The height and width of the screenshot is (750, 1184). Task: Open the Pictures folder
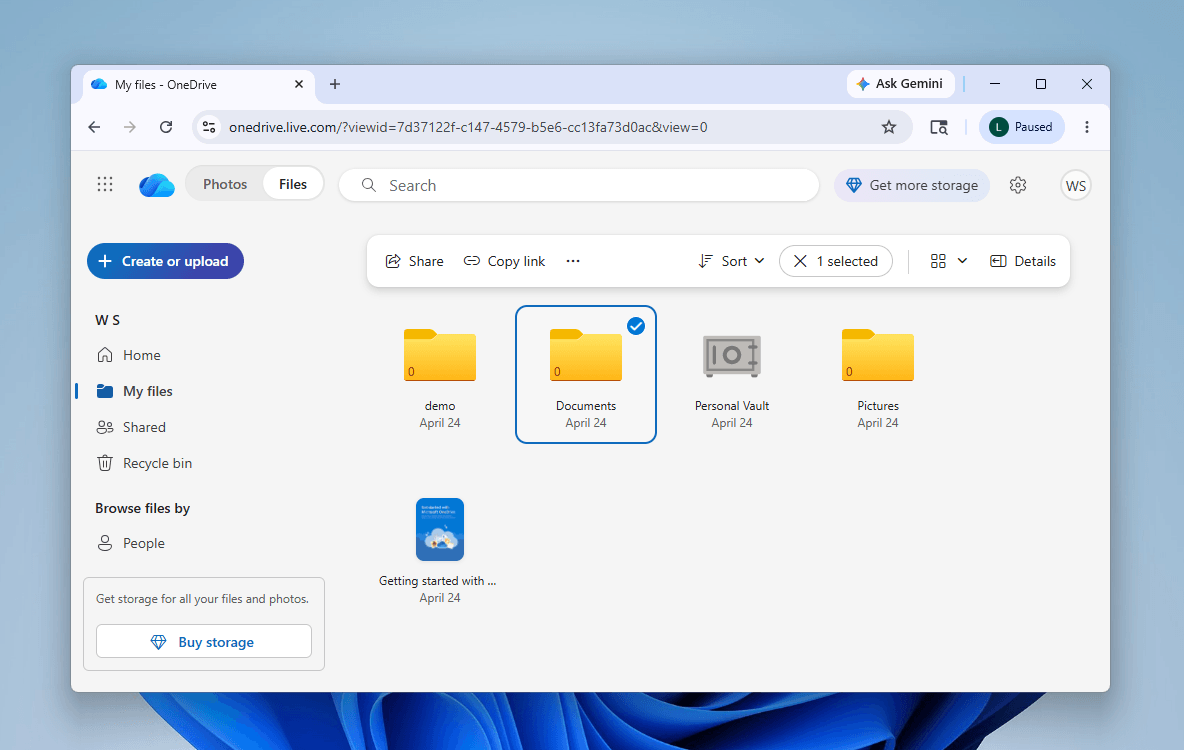tap(877, 355)
